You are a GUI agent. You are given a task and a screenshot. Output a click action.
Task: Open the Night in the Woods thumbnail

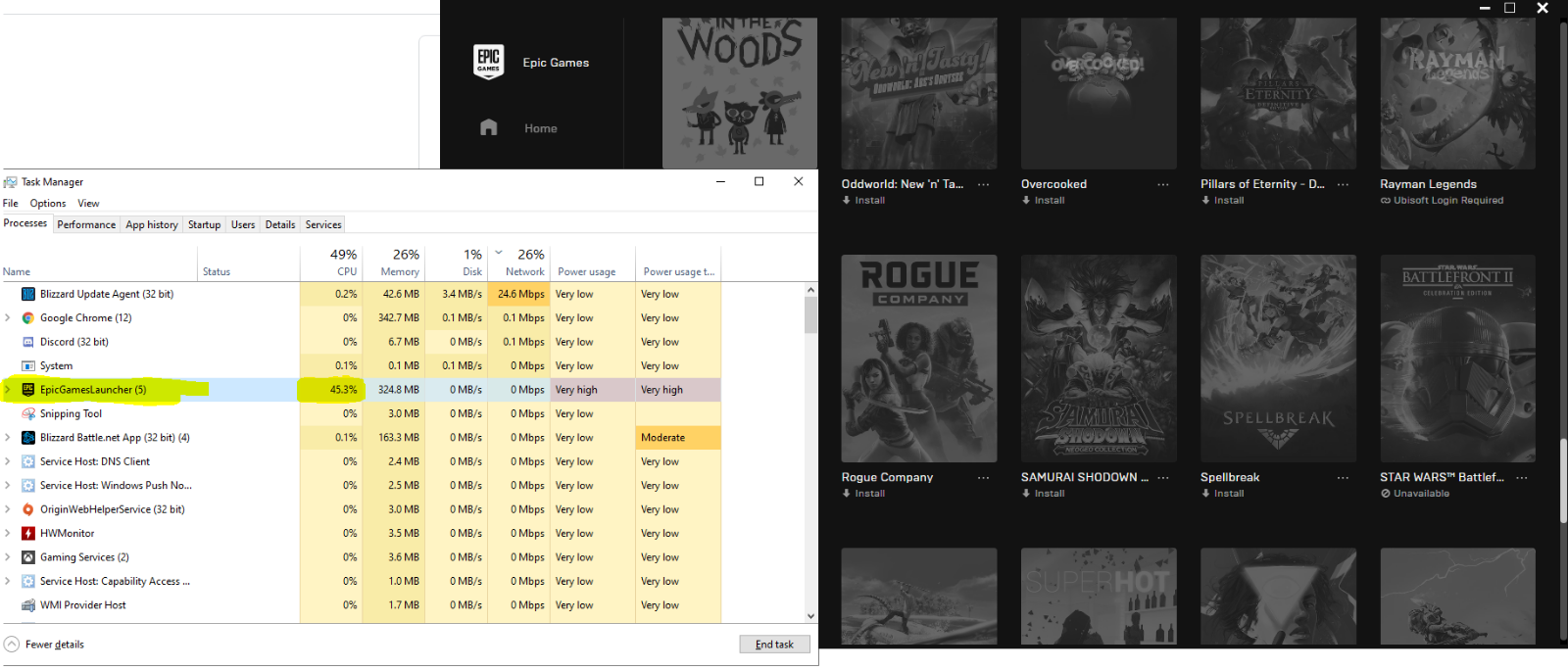tap(739, 93)
